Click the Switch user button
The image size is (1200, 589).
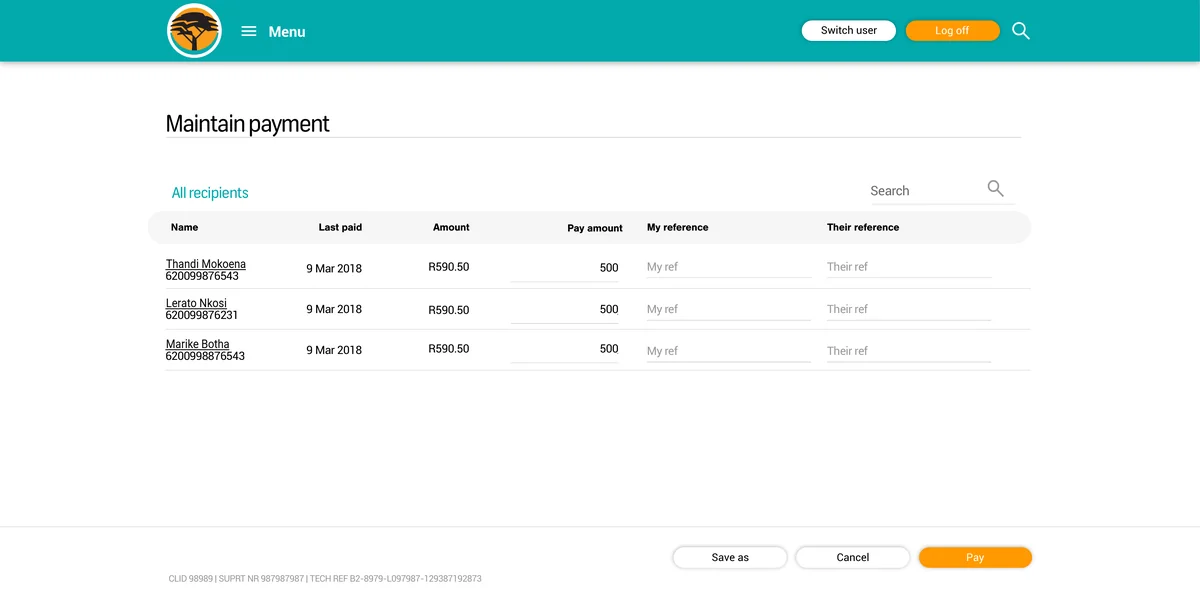point(849,31)
